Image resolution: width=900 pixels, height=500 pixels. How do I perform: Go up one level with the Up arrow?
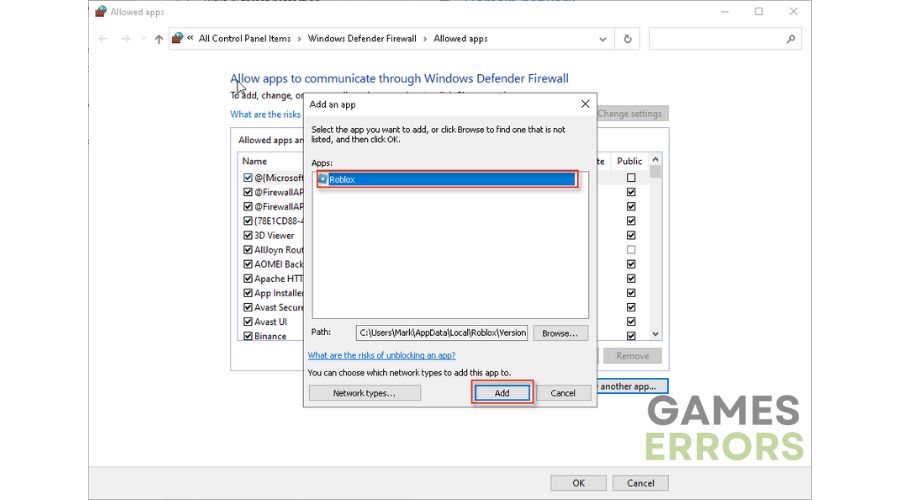pyautogui.click(x=158, y=38)
